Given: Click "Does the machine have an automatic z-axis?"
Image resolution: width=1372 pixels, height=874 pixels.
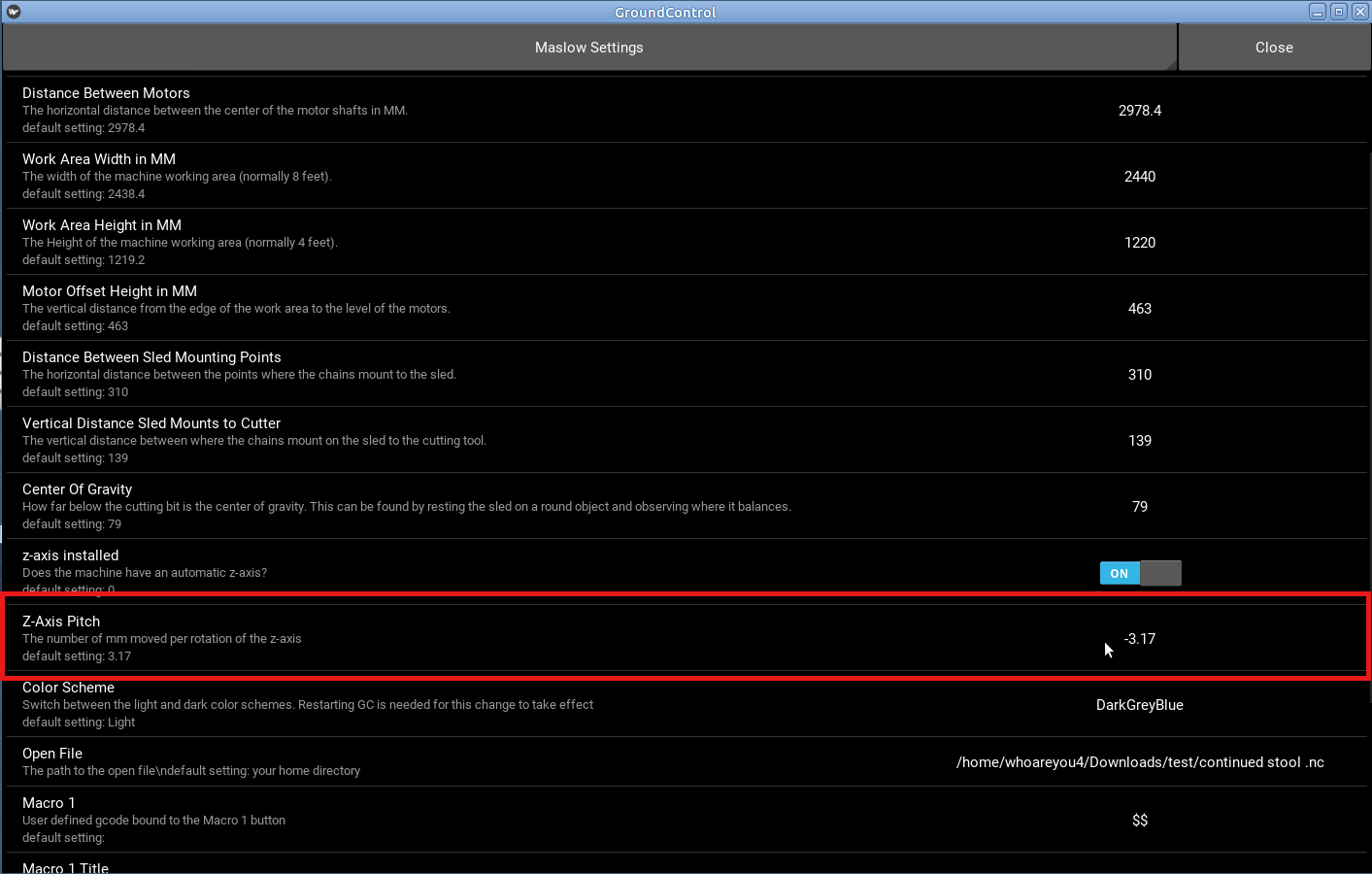Looking at the screenshot, I should tap(145, 573).
